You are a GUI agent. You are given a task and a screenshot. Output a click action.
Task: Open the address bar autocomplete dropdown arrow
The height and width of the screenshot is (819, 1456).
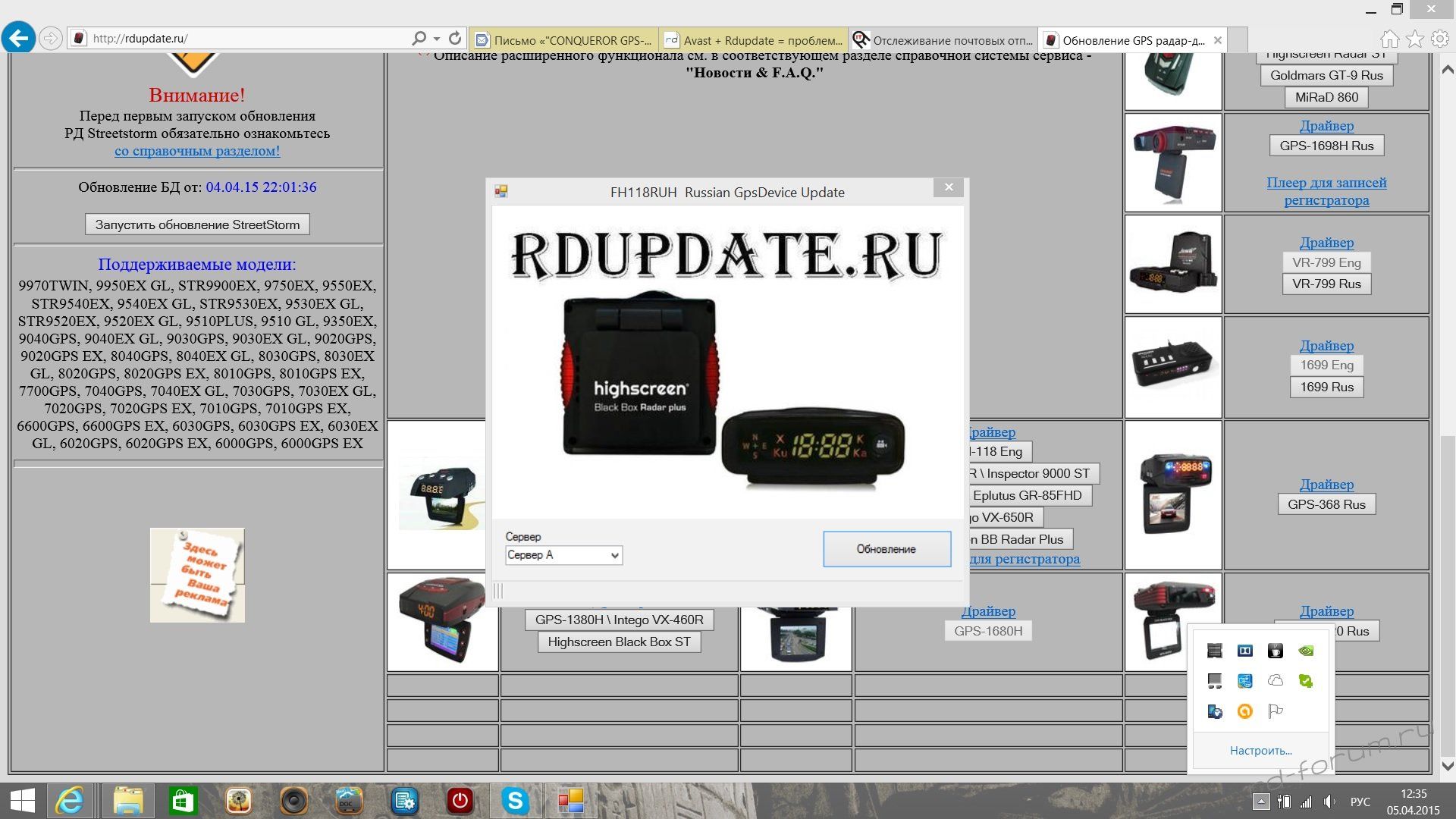point(437,38)
